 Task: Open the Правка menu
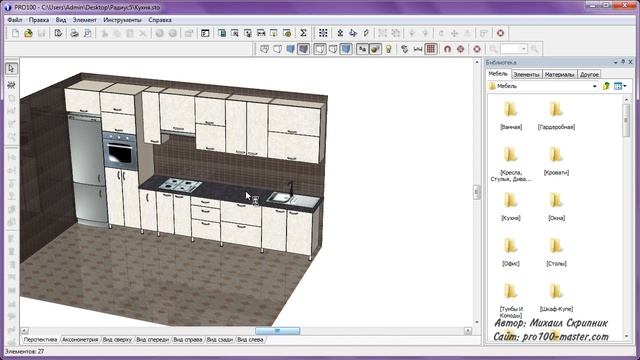click(39, 20)
